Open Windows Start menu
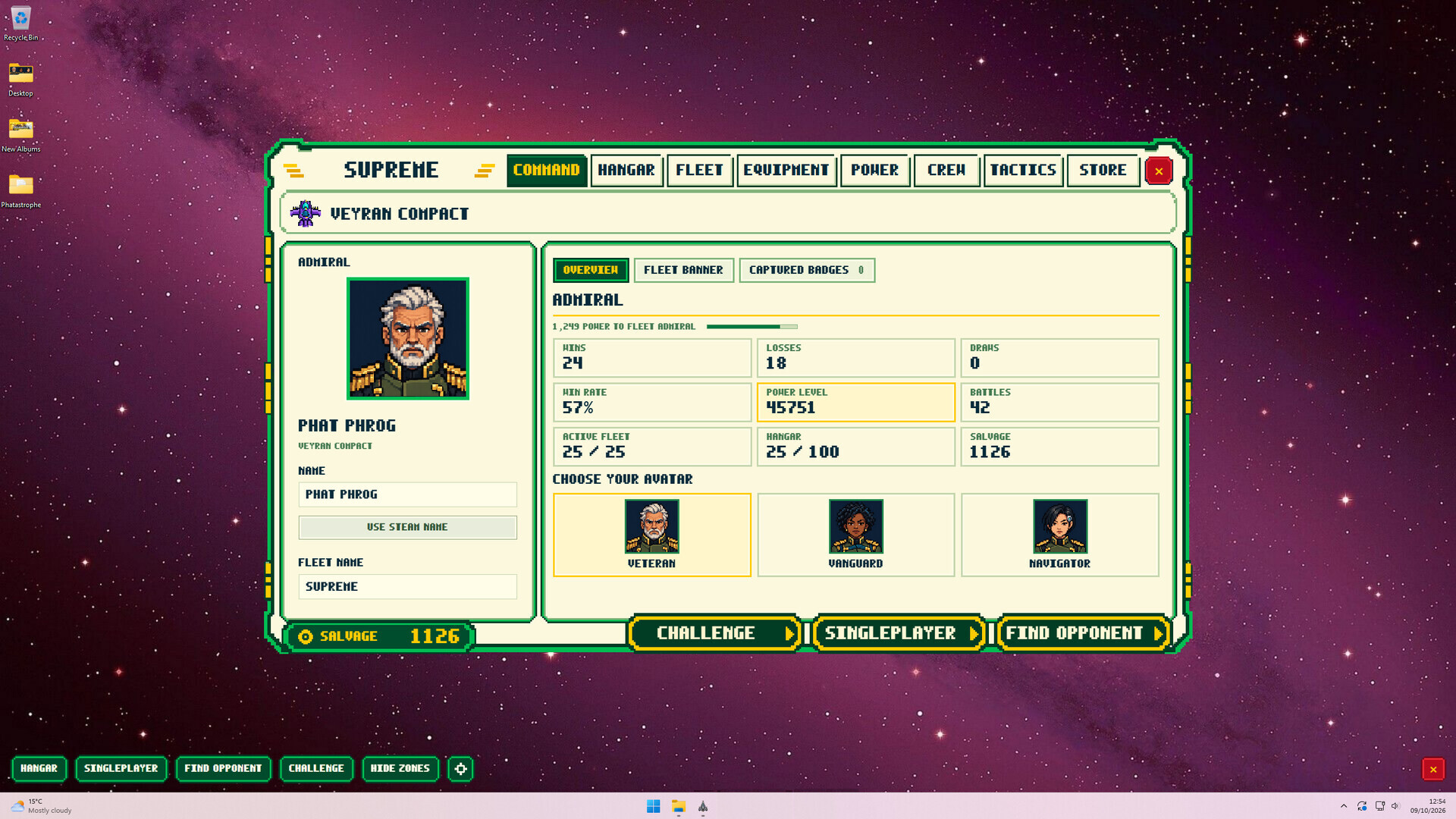Viewport: 1456px width, 819px height. pos(653,806)
